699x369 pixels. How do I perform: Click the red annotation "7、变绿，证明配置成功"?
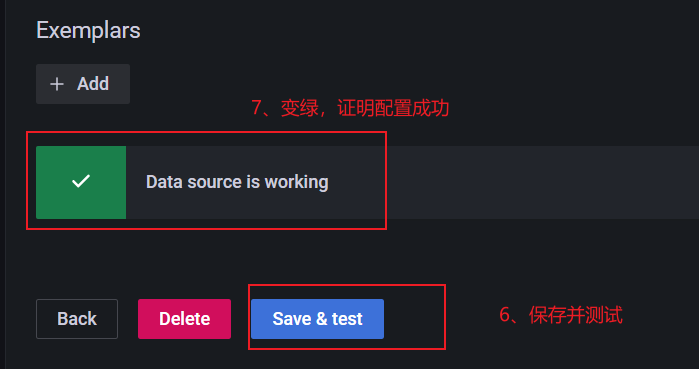[350, 108]
